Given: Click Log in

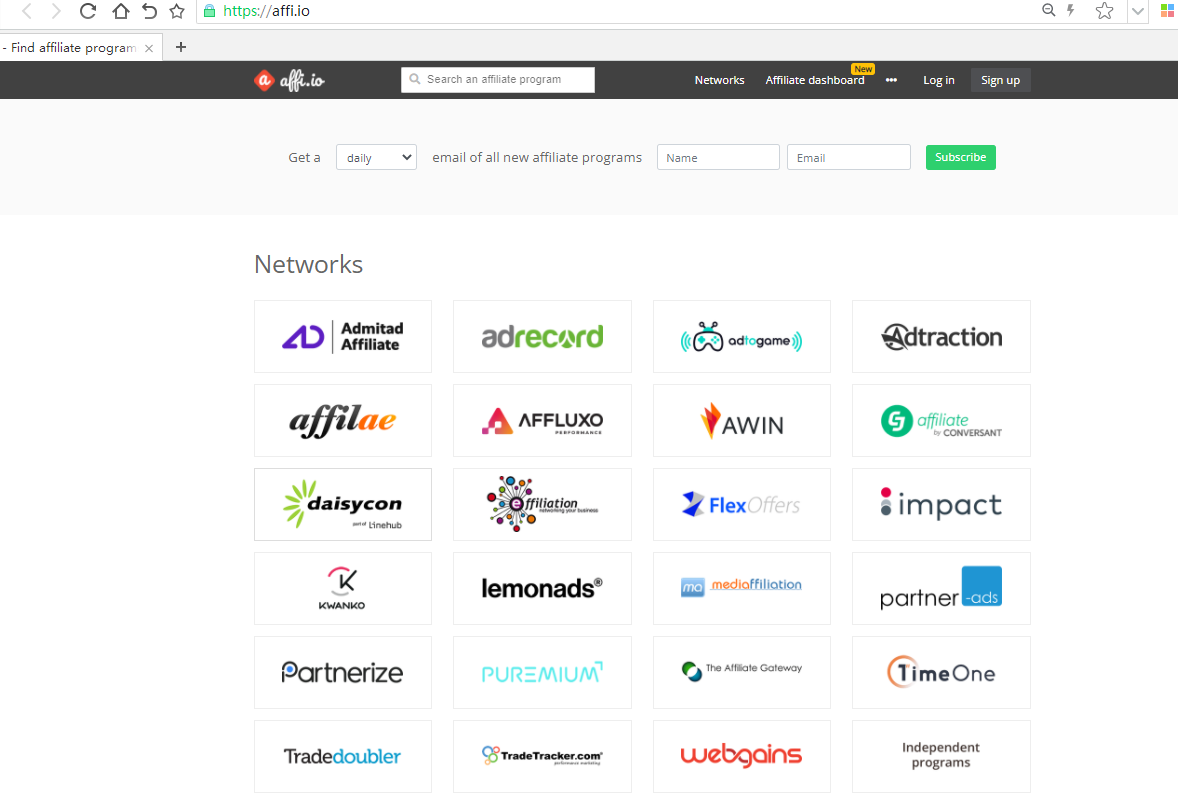Looking at the screenshot, I should (938, 80).
